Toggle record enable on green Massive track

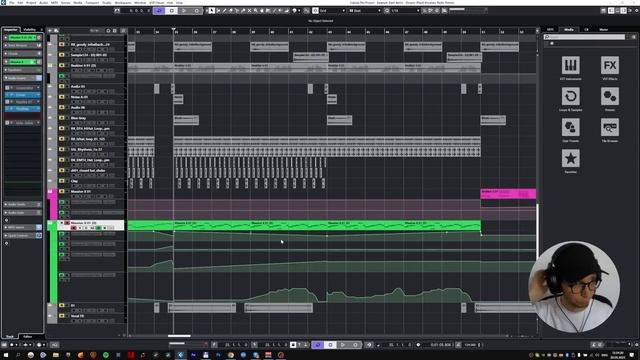click(74, 228)
